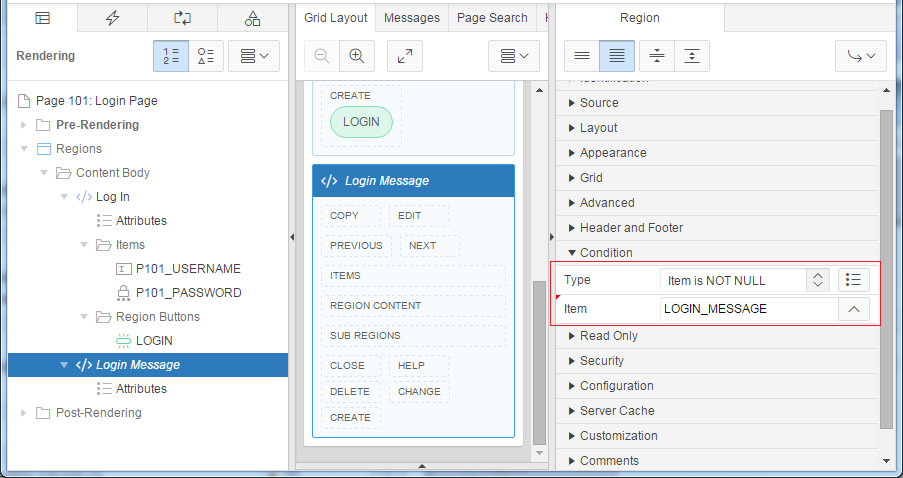Click the NEXT position slot
The height and width of the screenshot is (478, 903).
click(x=430, y=245)
